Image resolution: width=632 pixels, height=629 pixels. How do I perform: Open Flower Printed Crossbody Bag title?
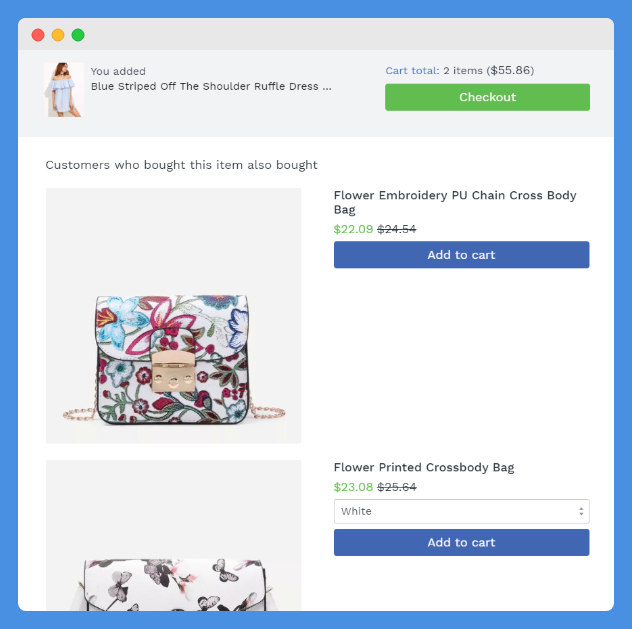coord(424,467)
